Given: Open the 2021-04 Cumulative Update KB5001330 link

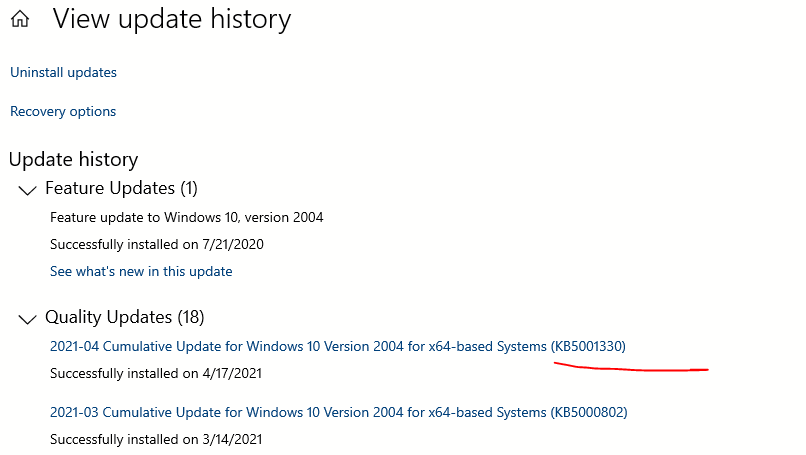Looking at the screenshot, I should (338, 347).
